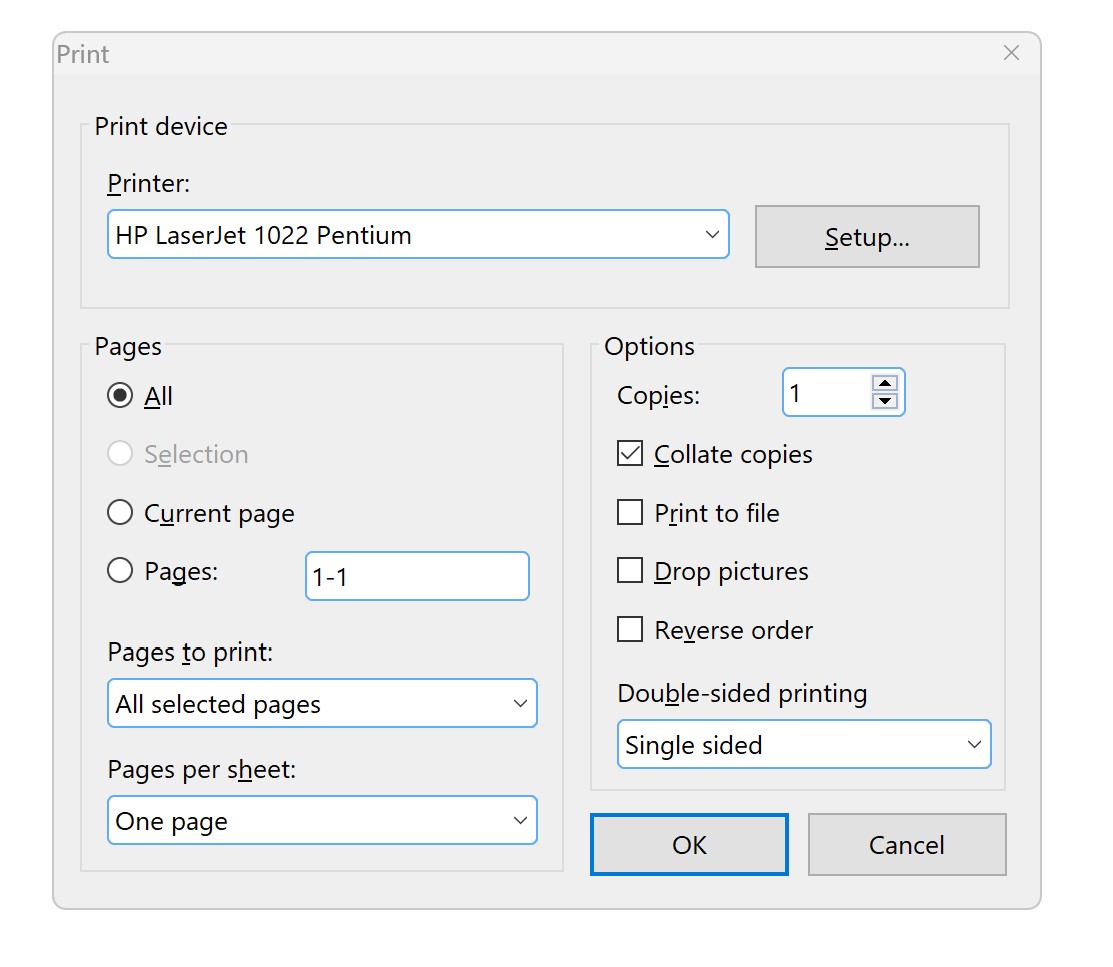Select the All pages radio button

point(120,396)
